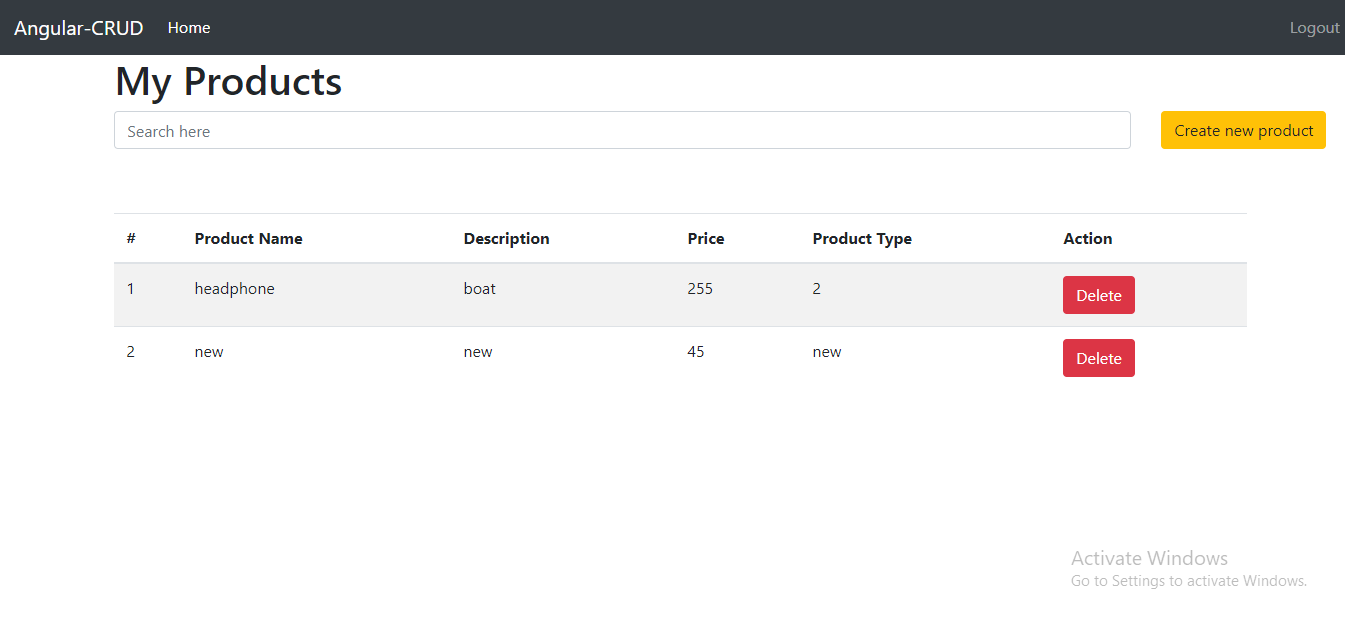This screenshot has width=1345, height=619.
Task: Click the Angular-CRUD brand logo
Action: pyautogui.click(x=79, y=27)
